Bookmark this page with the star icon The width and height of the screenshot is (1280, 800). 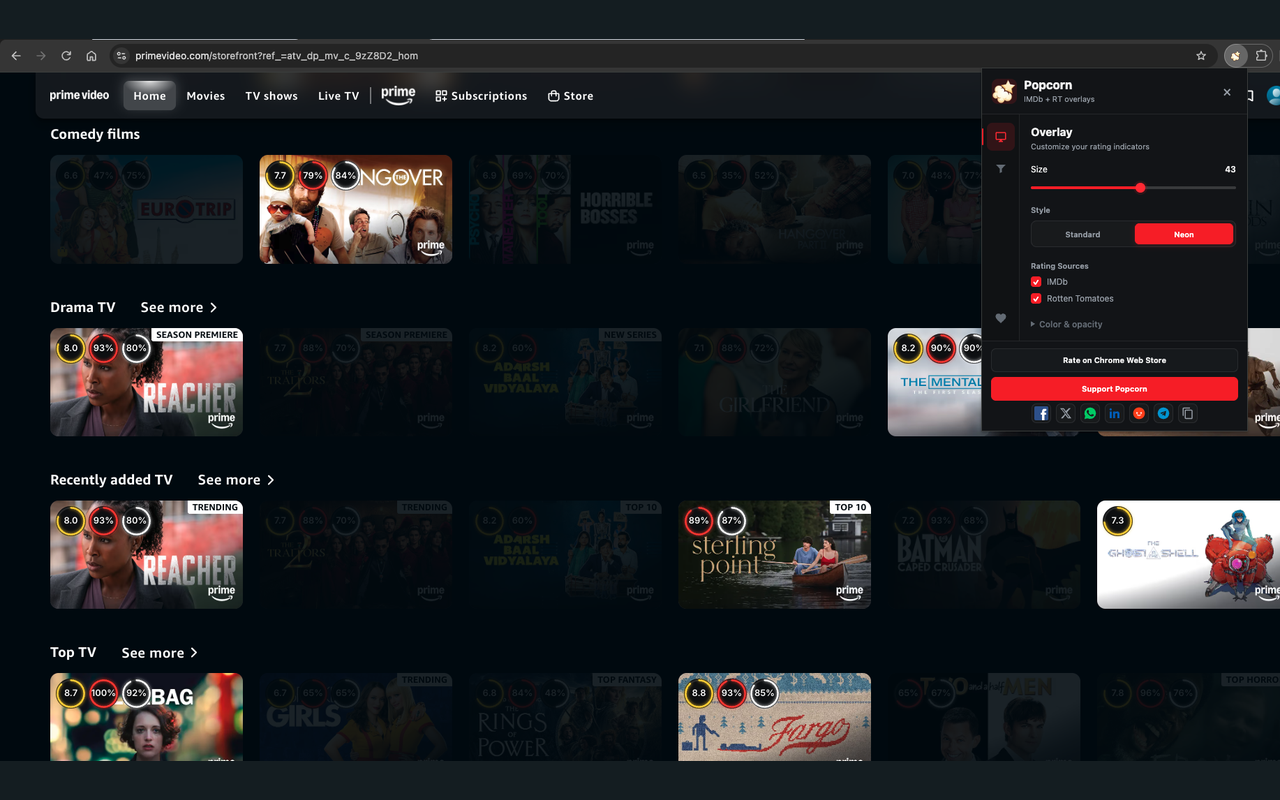[1201, 56]
